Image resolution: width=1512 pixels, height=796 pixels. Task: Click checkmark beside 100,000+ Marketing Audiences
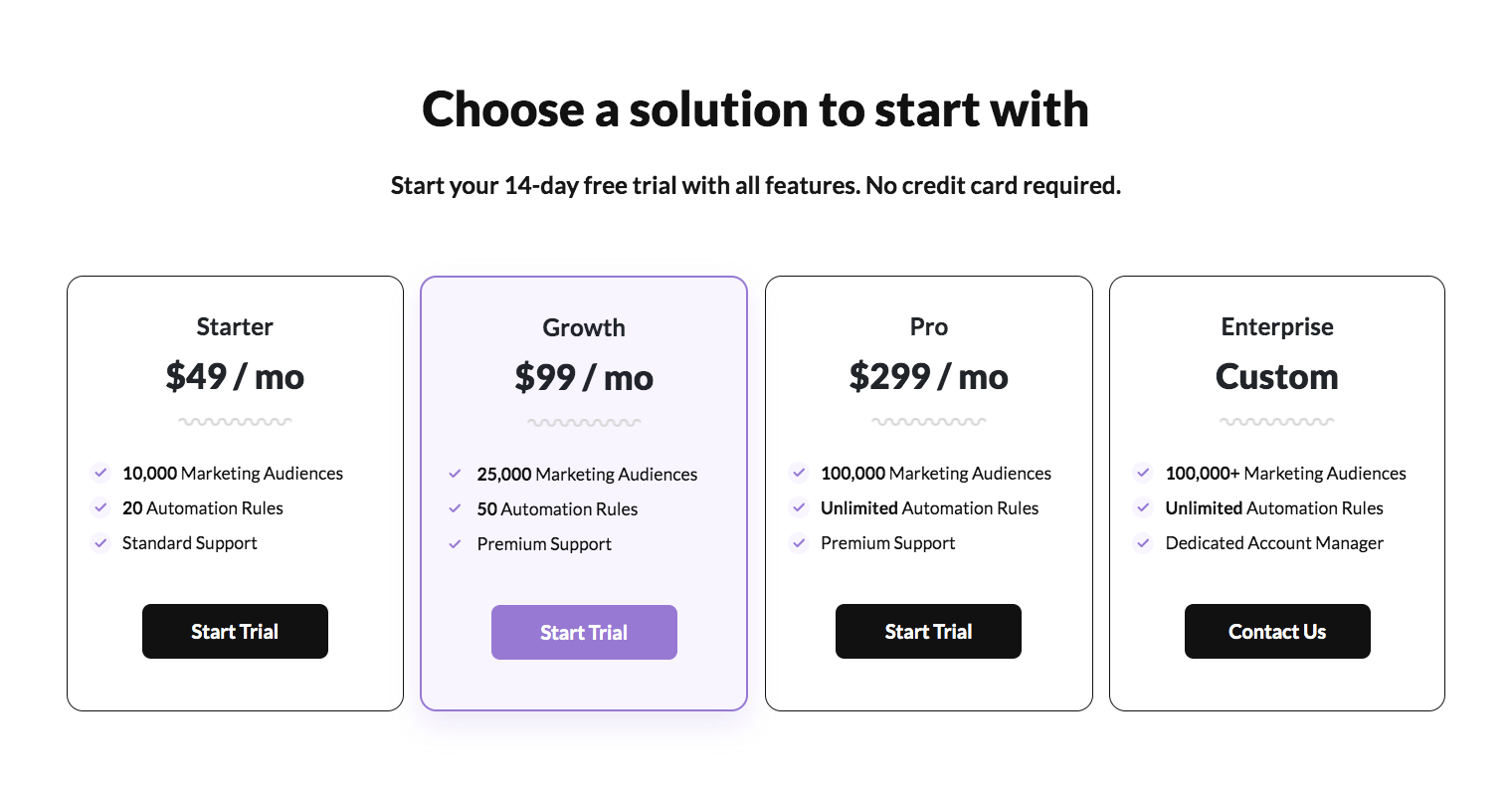point(1144,473)
